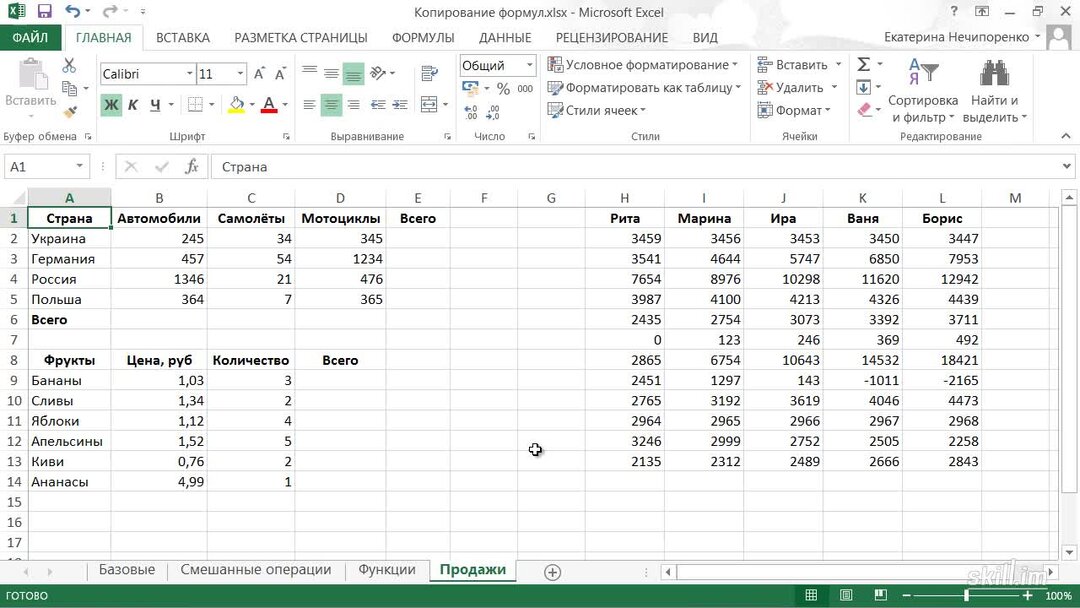Click the Borders icon in font group
This screenshot has width=1080, height=608.
195,105
